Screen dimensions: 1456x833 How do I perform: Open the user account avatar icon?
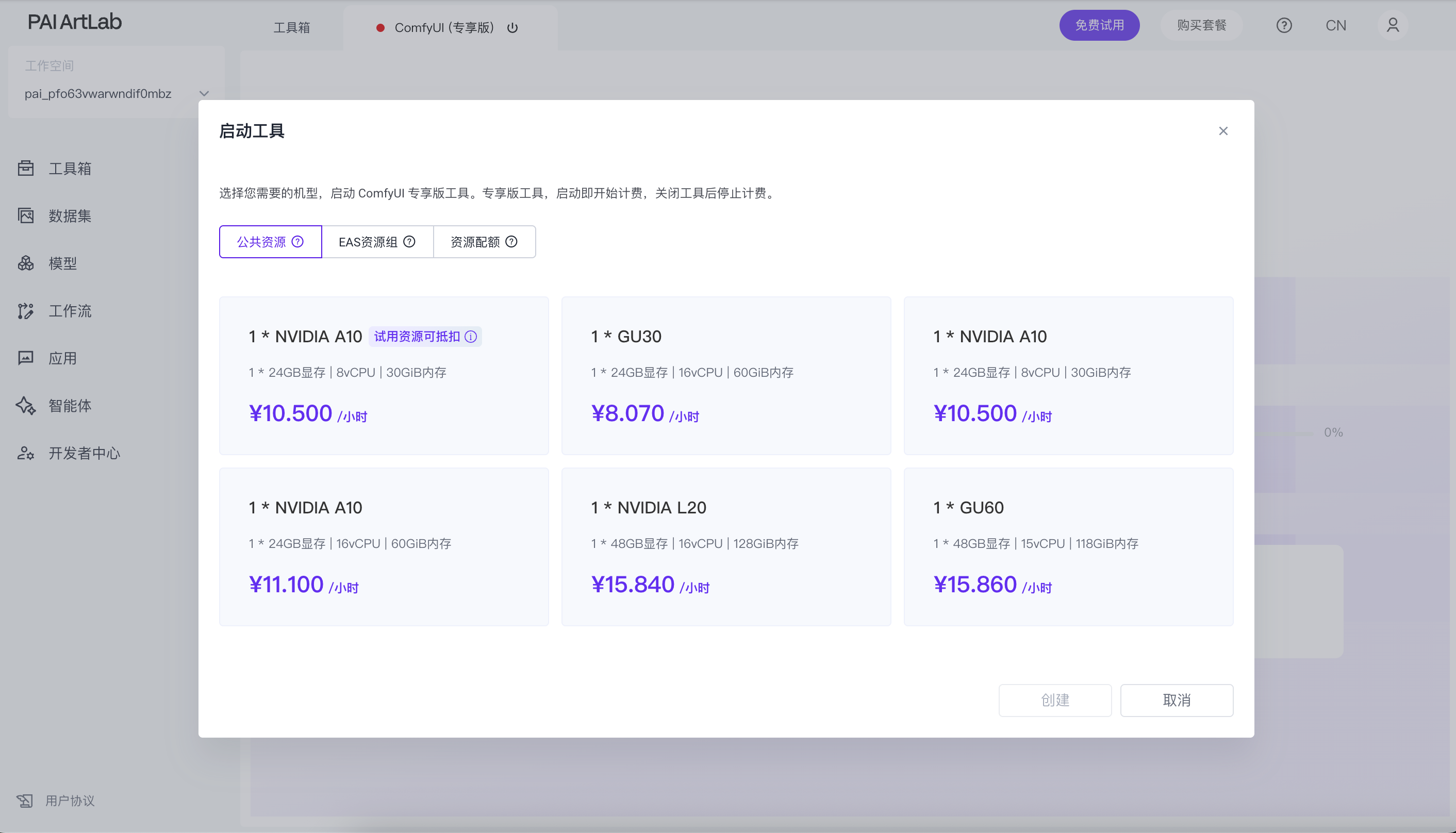click(1393, 25)
